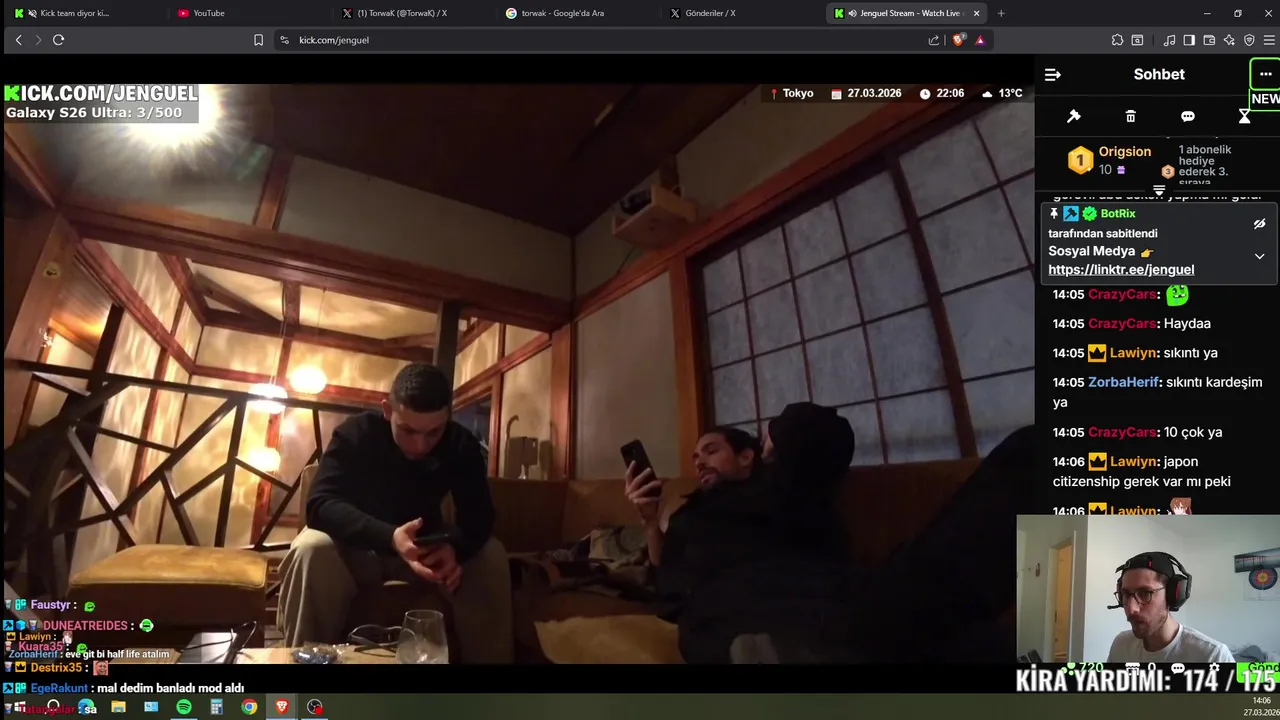Click the moderator hammer icon in chat toolbar
Image resolution: width=1280 pixels, height=720 pixels.
[x=1074, y=116]
